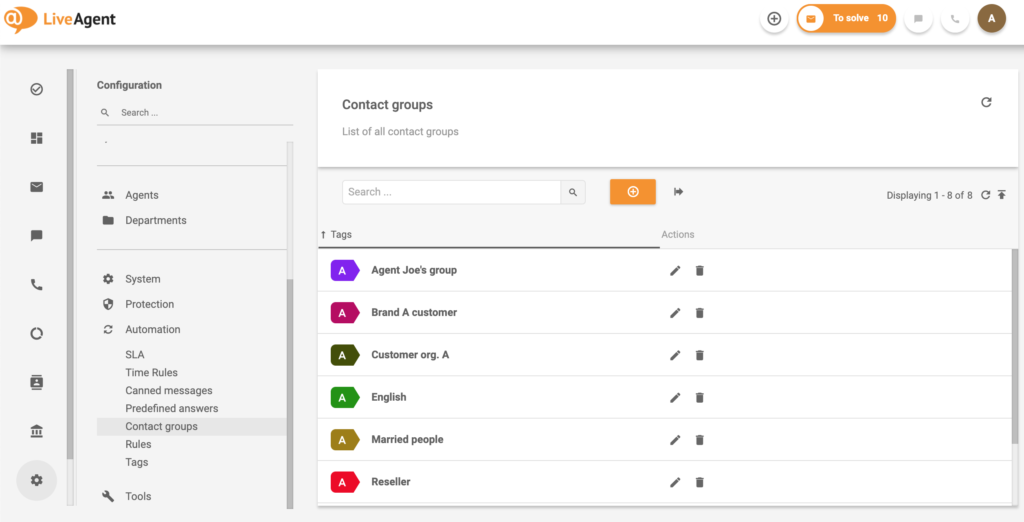Click the purple Agent Joe's group tag
Viewport: 1024px width, 522px height.
coord(344,270)
